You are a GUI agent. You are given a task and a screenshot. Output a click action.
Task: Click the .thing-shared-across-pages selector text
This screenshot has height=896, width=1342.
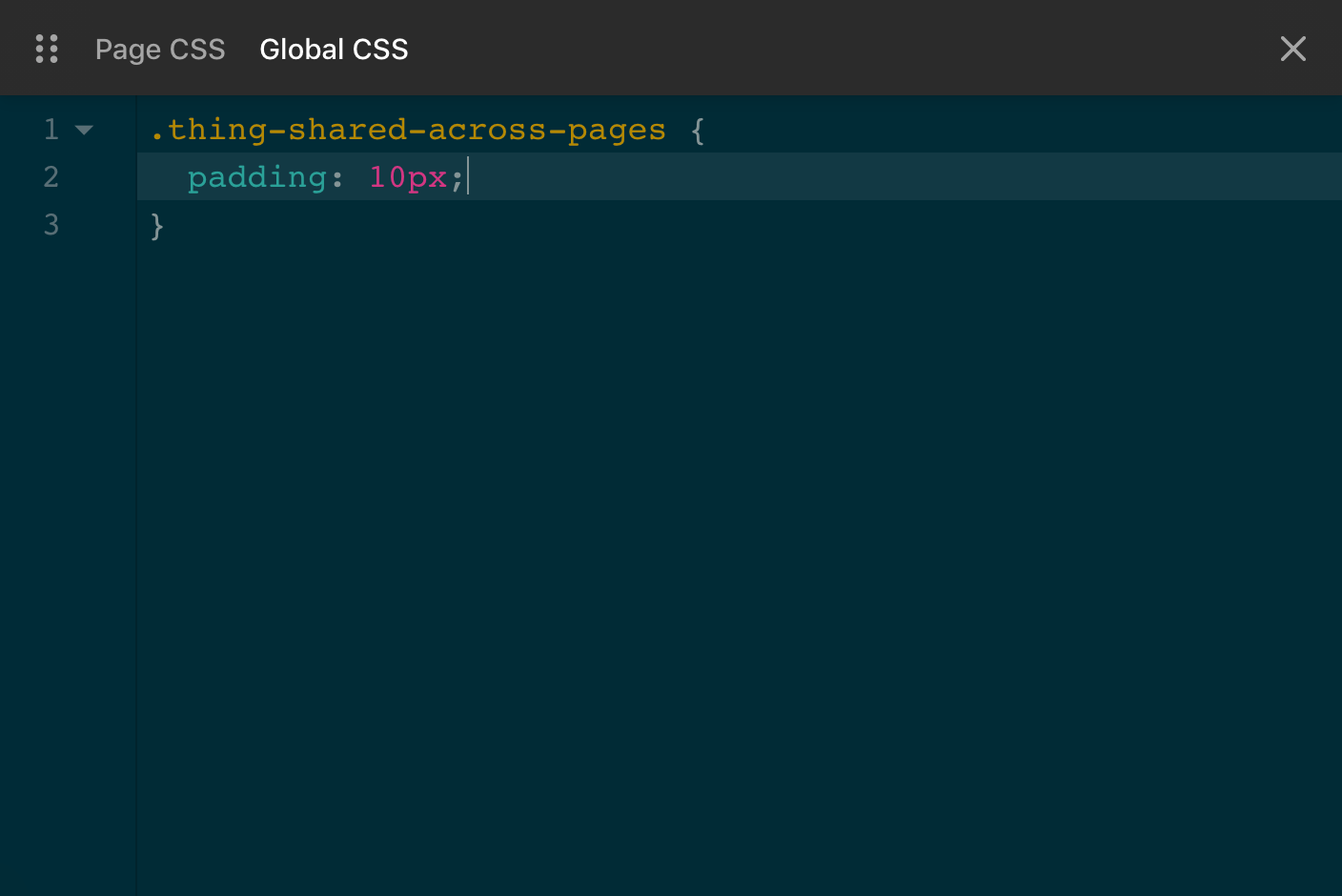pyautogui.click(x=408, y=130)
